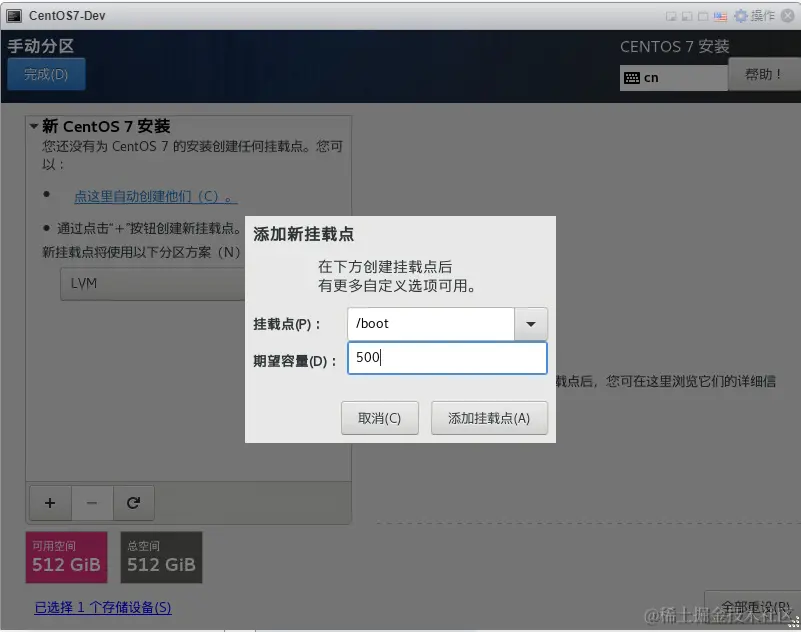Click the refresh/reload storage icon

(x=133, y=503)
